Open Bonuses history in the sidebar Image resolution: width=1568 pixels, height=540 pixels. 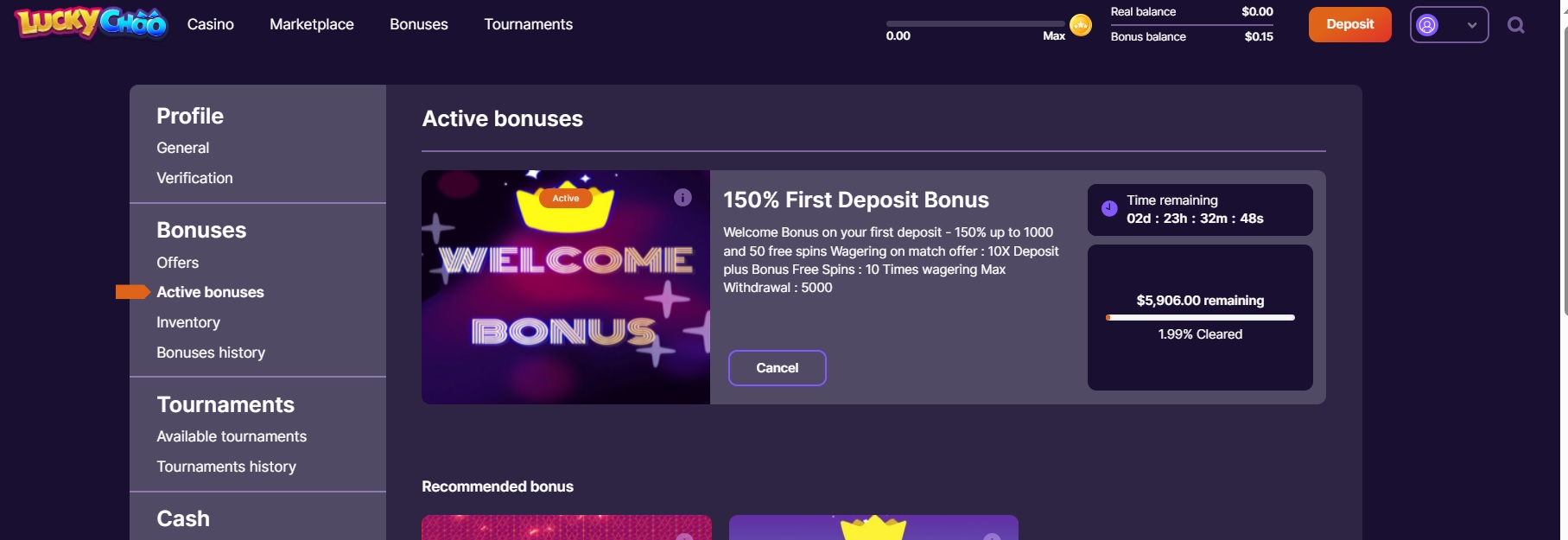coord(211,353)
